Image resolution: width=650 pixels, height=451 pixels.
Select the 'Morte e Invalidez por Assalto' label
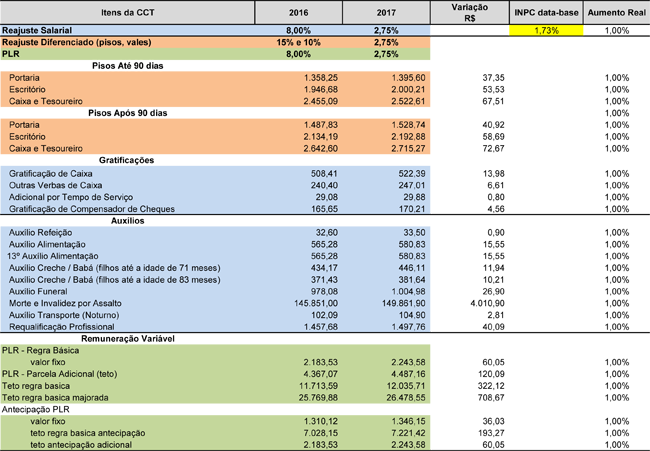pyautogui.click(x=68, y=303)
